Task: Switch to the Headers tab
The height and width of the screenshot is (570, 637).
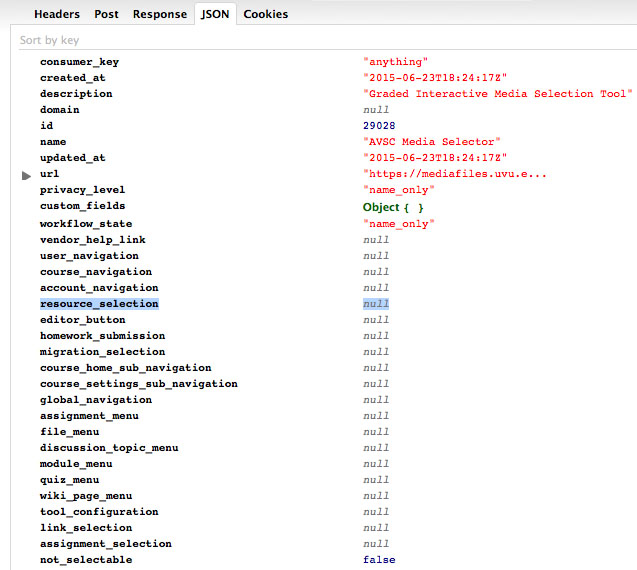Action: point(57,14)
